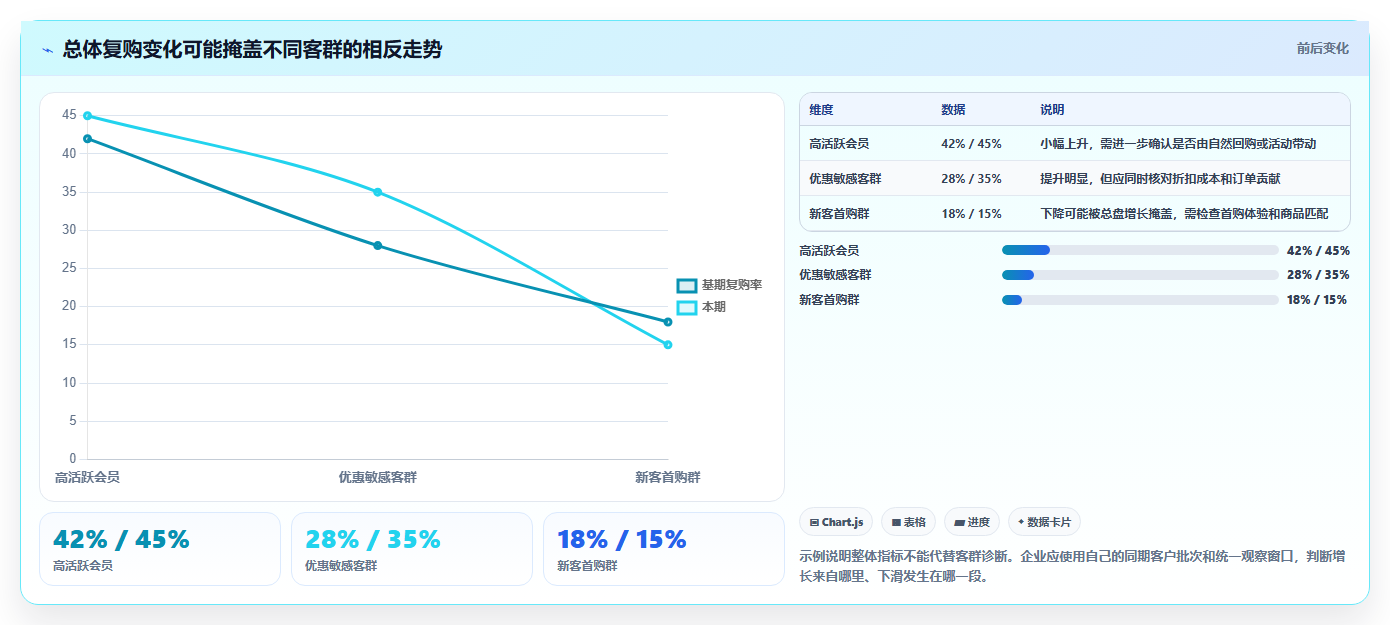Click the 本期 legend color box

point(687,307)
